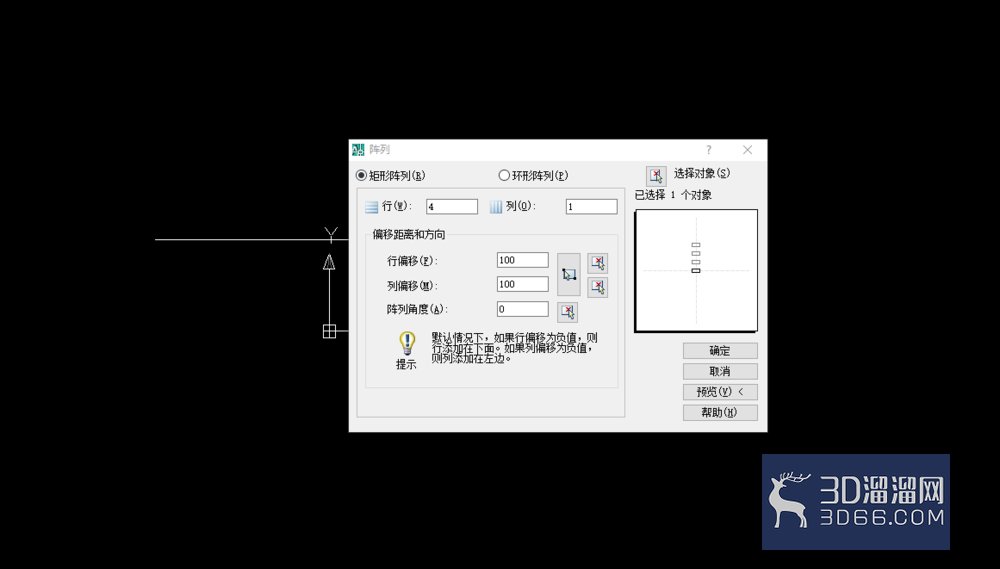Screen dimensions: 1000x569
Task: Click the select objects icon button
Action: tap(656, 175)
